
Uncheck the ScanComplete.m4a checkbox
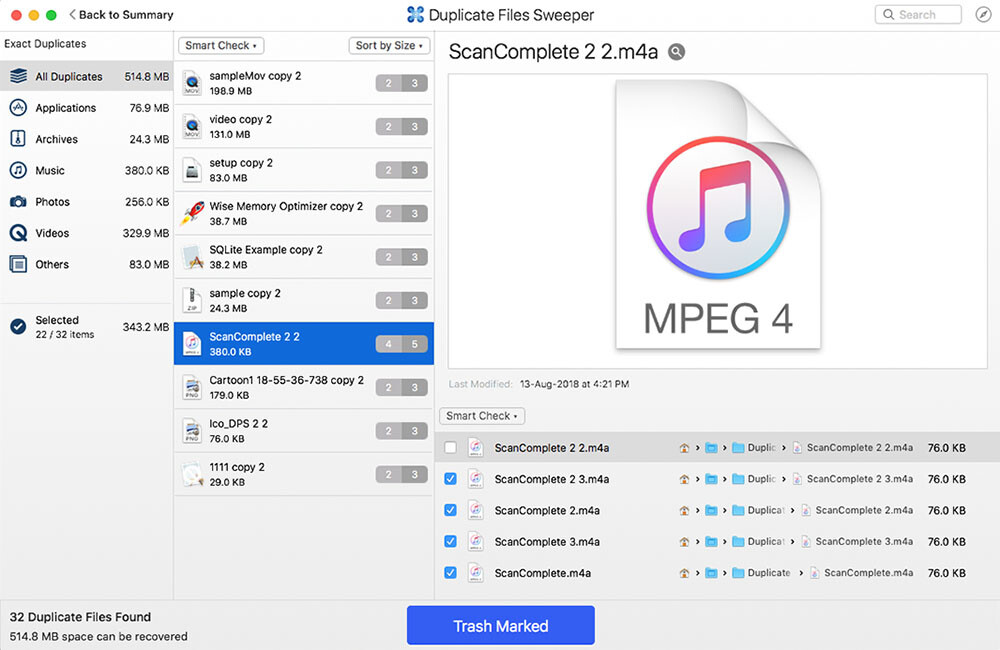(x=450, y=573)
